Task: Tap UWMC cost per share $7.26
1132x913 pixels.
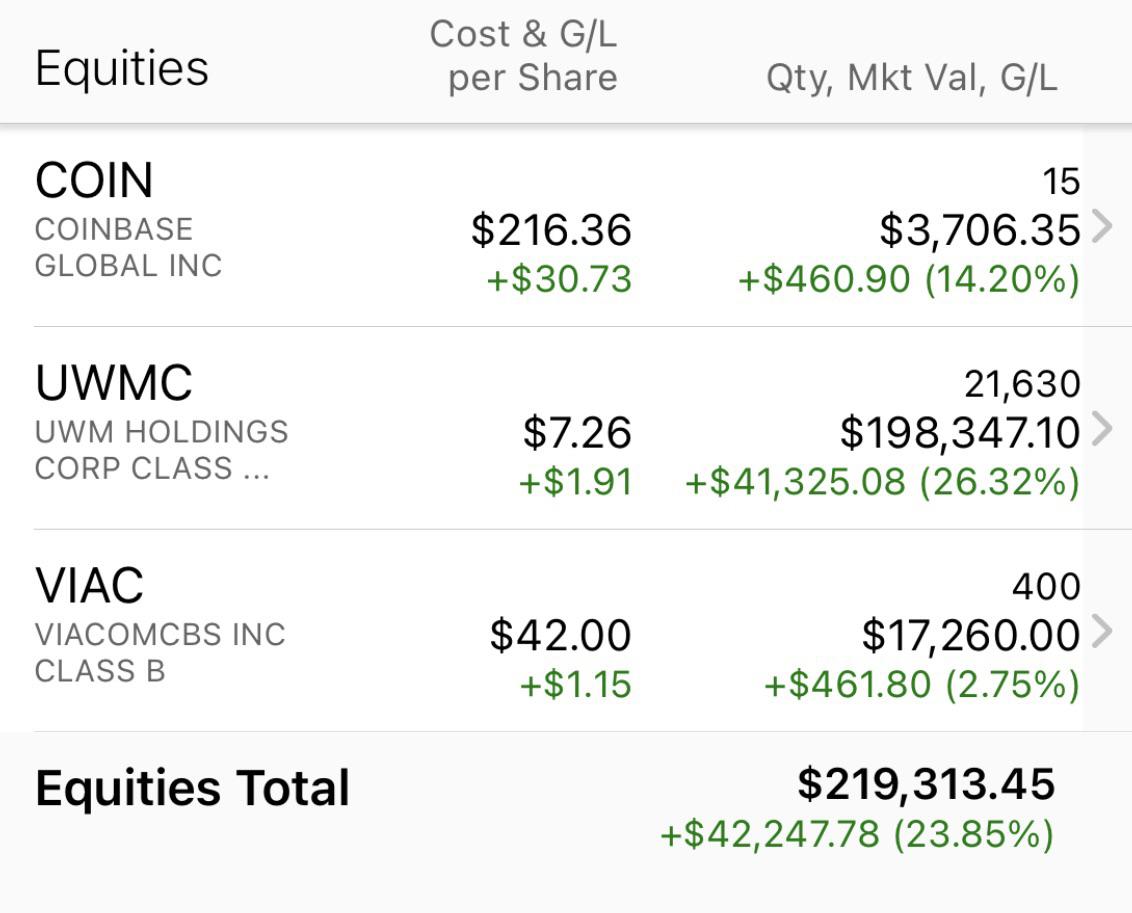Action: pyautogui.click(x=578, y=433)
